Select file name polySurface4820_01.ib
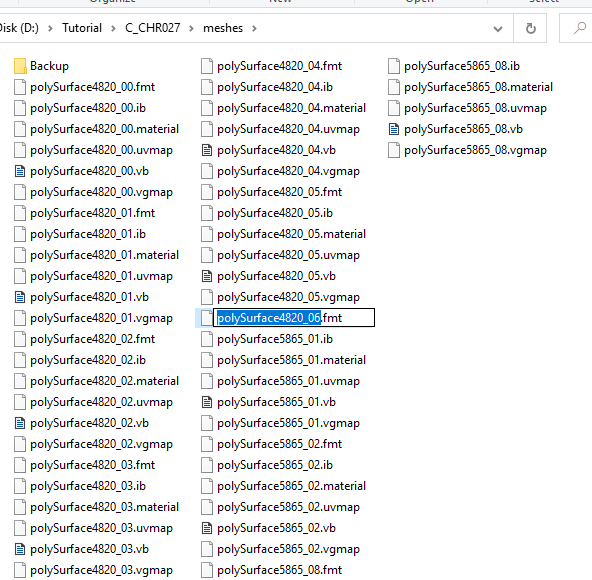This screenshot has width=592, height=580. pos(88,234)
